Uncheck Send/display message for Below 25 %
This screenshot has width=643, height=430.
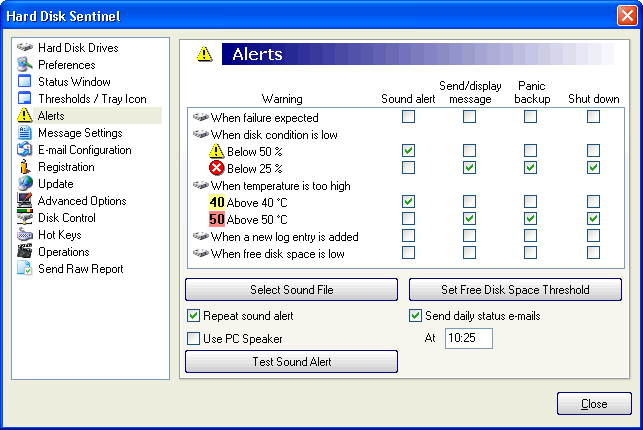[469, 168]
